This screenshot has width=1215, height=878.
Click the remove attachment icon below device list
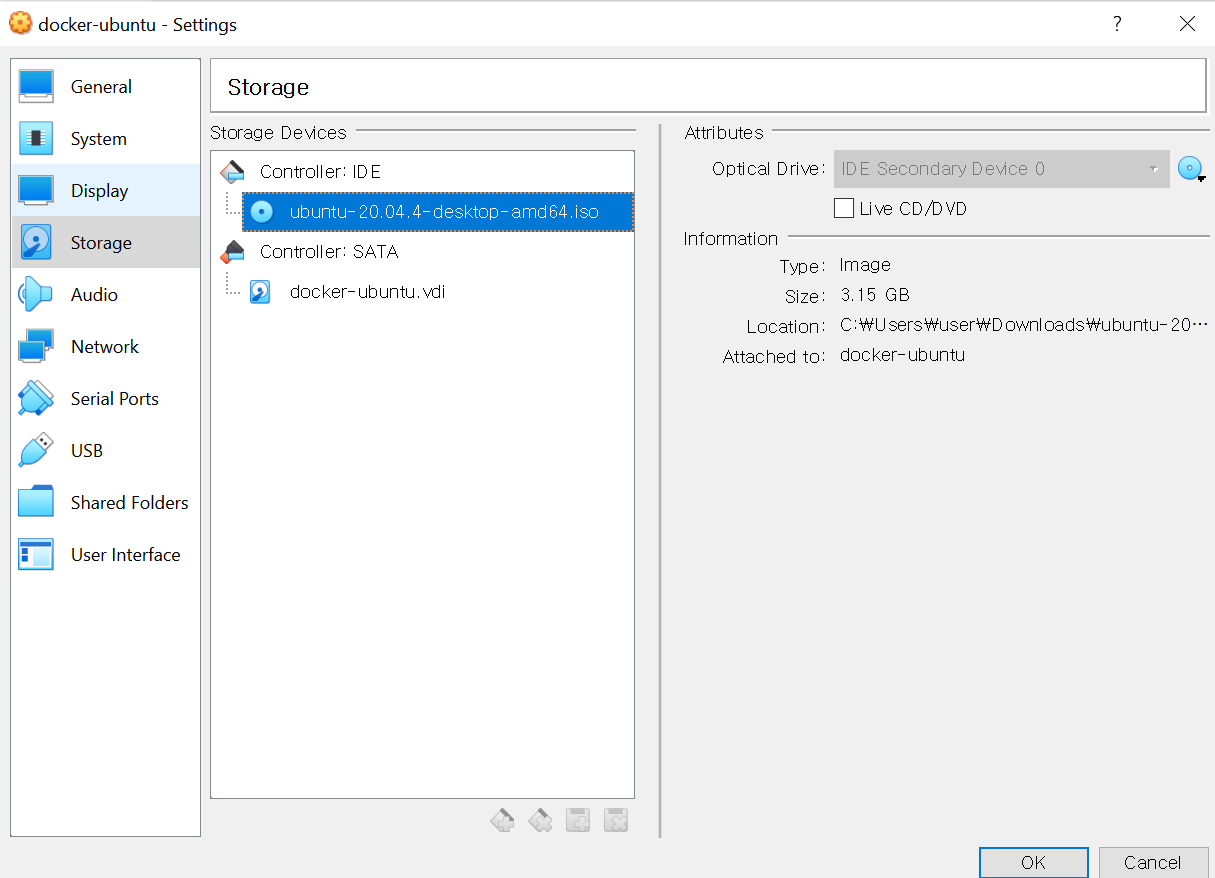click(x=616, y=821)
